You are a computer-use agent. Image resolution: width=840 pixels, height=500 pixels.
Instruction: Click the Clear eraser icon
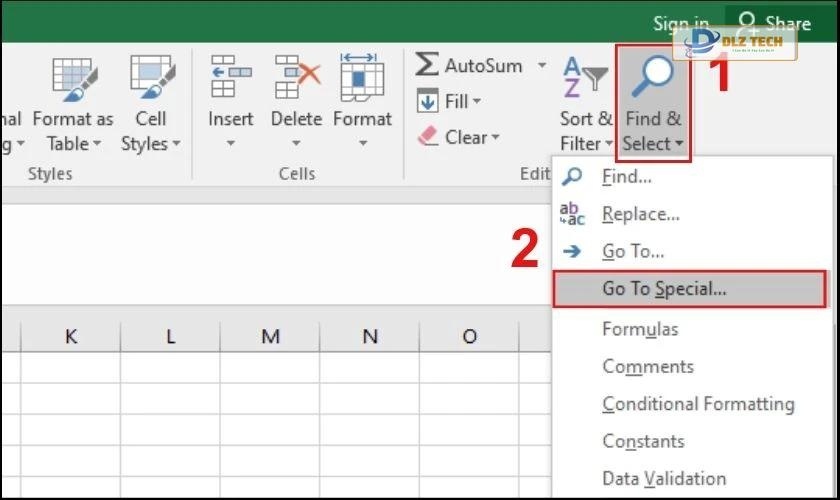(427, 137)
